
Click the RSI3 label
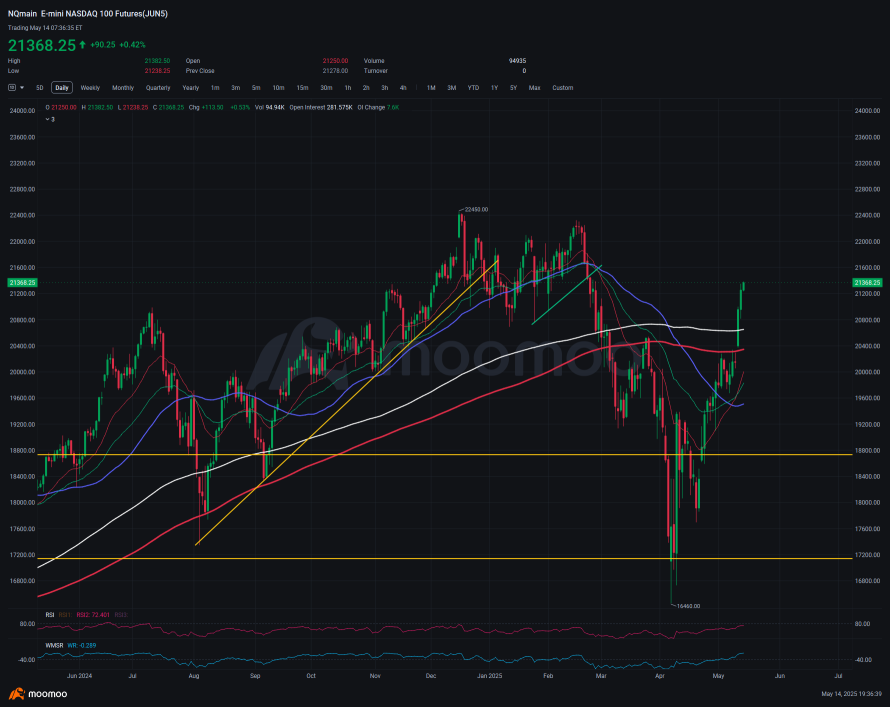coord(121,615)
